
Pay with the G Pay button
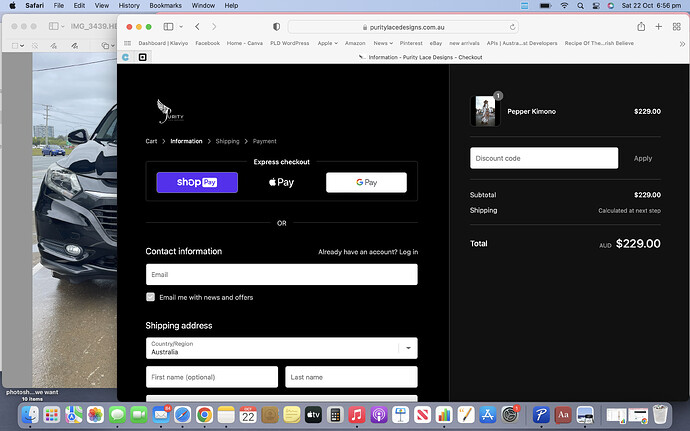[x=366, y=182]
